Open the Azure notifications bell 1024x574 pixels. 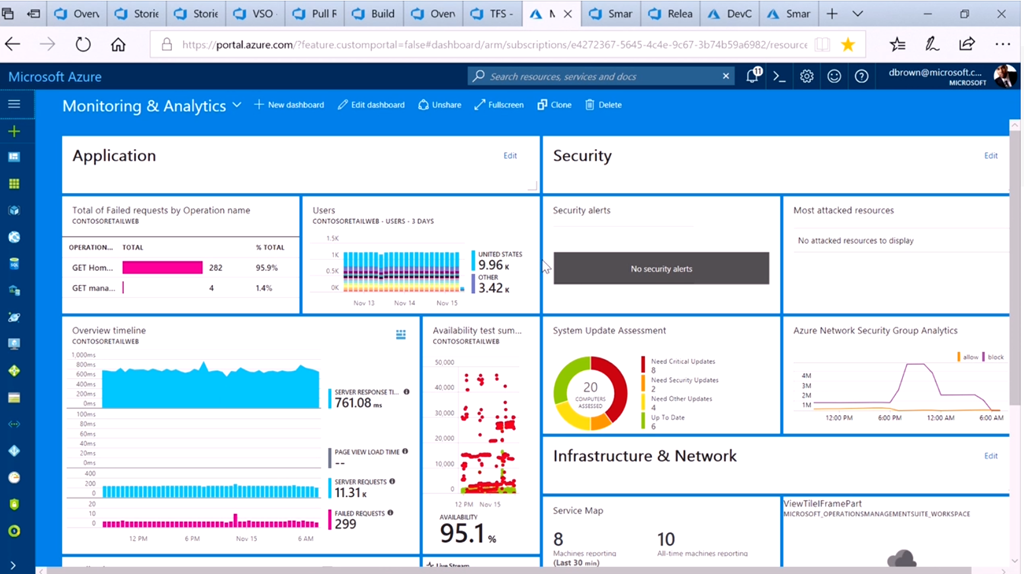tap(754, 76)
